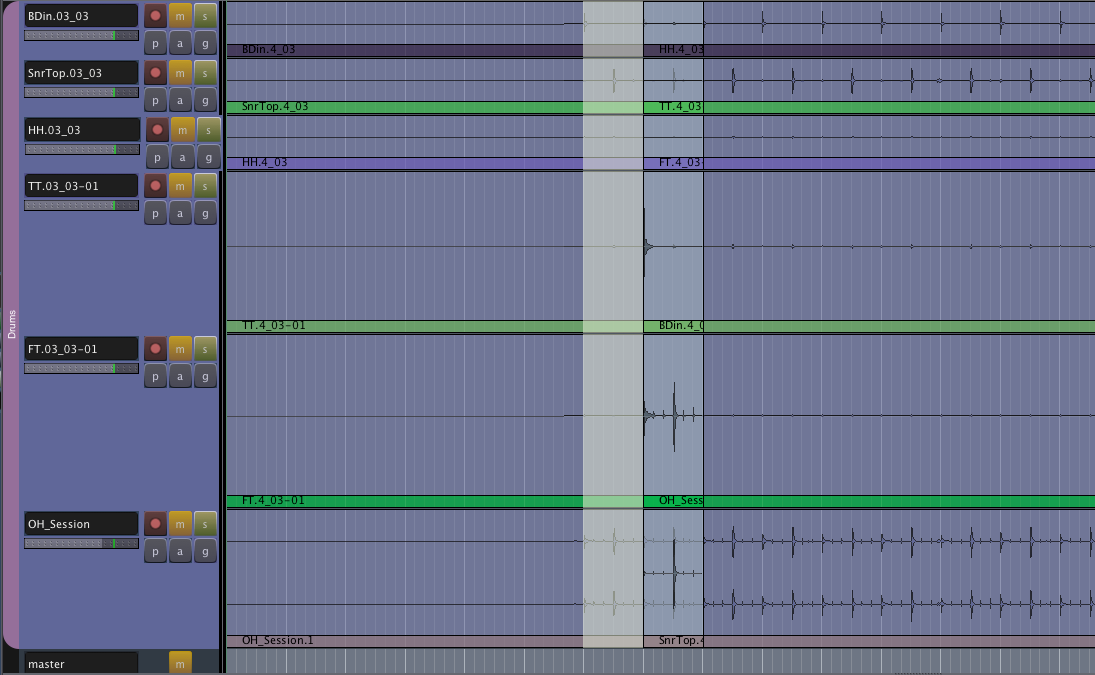Solo the SnrTop.03_03 track
The height and width of the screenshot is (675, 1095).
coord(205,72)
